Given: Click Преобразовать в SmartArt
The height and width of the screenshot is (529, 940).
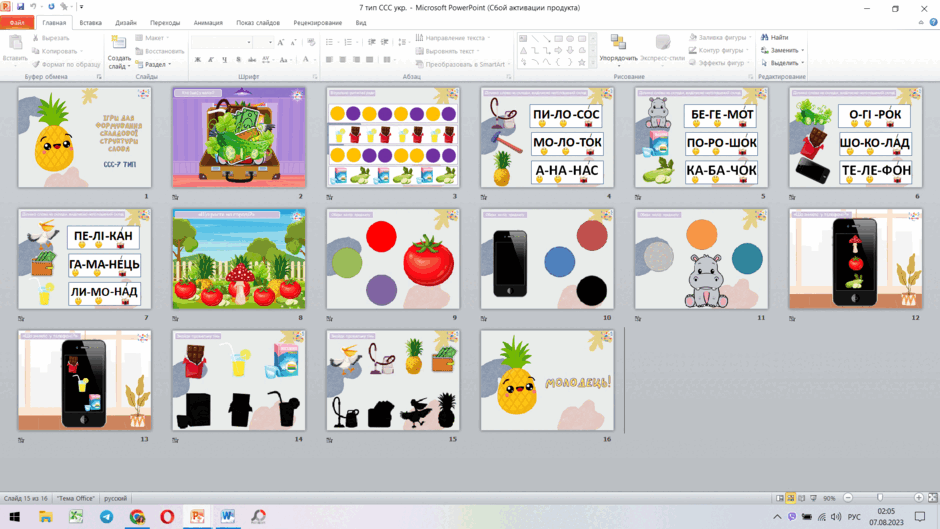Looking at the screenshot, I should tap(462, 64).
